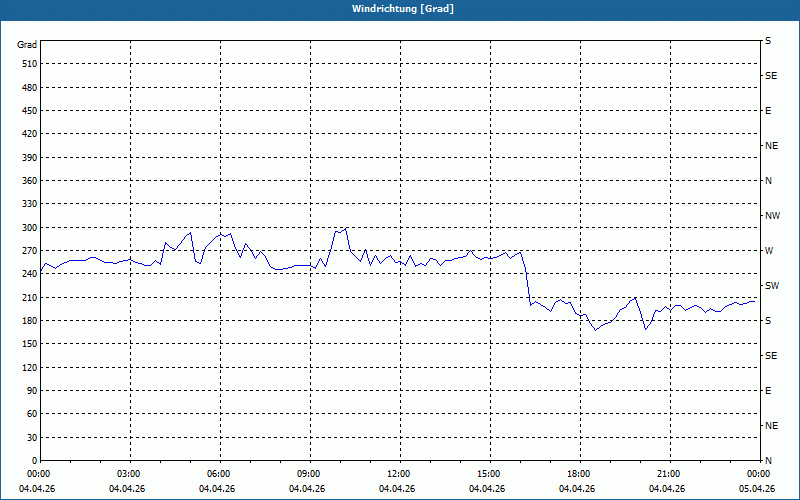Image resolution: width=800 pixels, height=500 pixels.
Task: Click the 00:00 label above 05.04.26
Action: (759, 474)
